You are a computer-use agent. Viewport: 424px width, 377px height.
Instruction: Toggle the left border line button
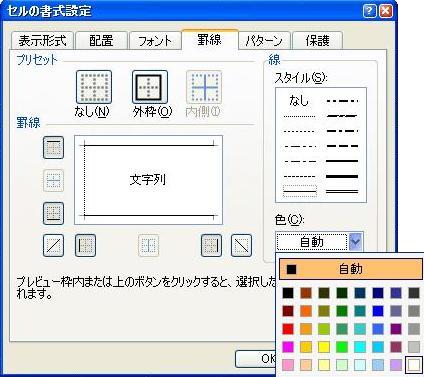(x=85, y=245)
